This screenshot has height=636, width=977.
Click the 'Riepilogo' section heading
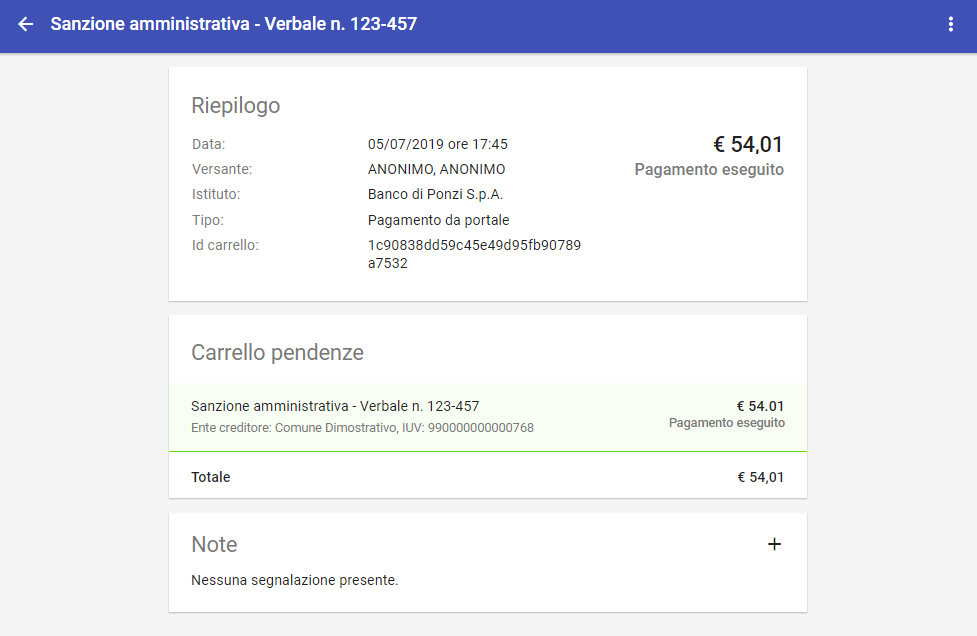click(236, 105)
